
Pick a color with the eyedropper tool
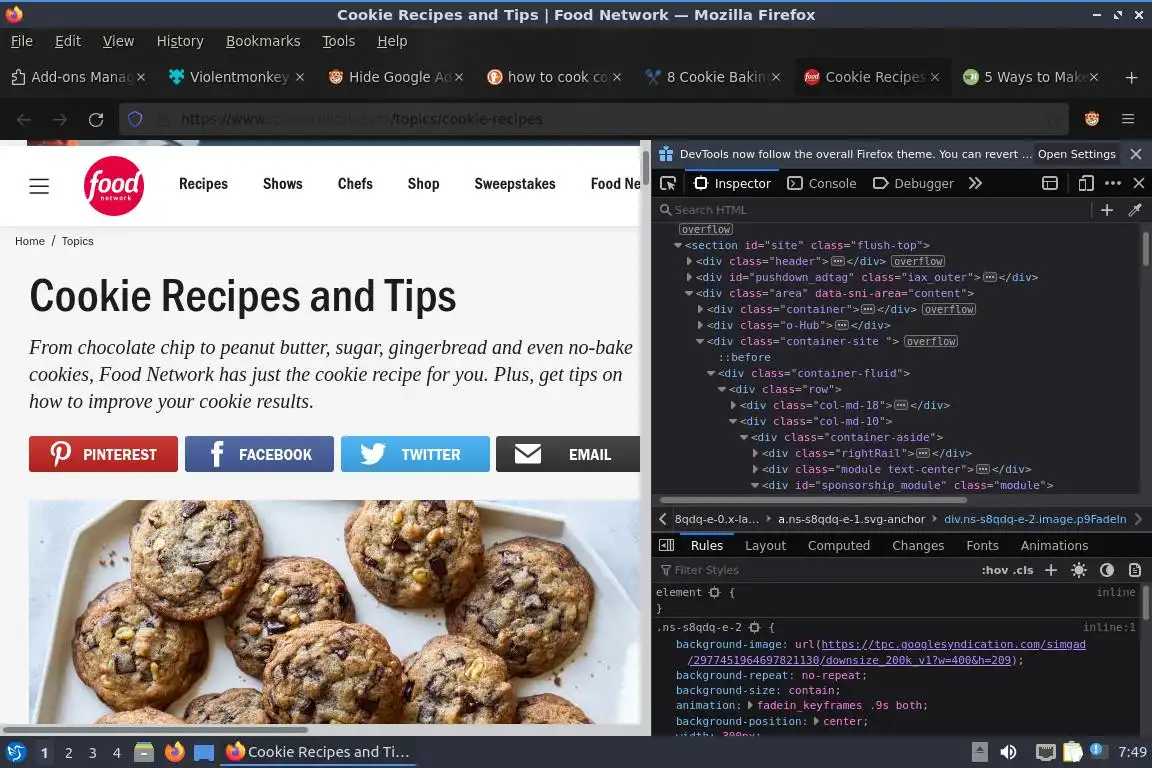[x=1134, y=210]
